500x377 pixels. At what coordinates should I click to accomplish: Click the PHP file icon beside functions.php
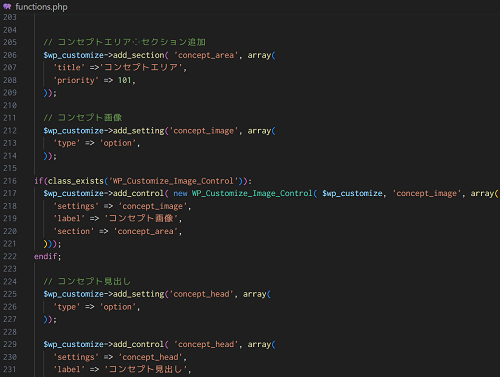pos(7,6)
